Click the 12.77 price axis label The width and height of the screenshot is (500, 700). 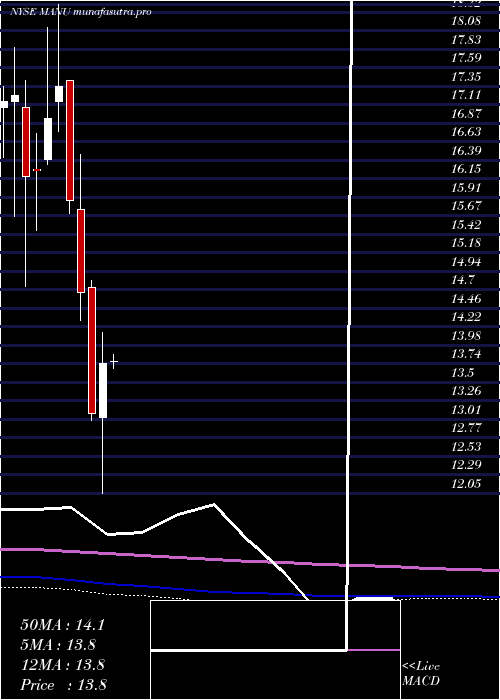pos(466,428)
